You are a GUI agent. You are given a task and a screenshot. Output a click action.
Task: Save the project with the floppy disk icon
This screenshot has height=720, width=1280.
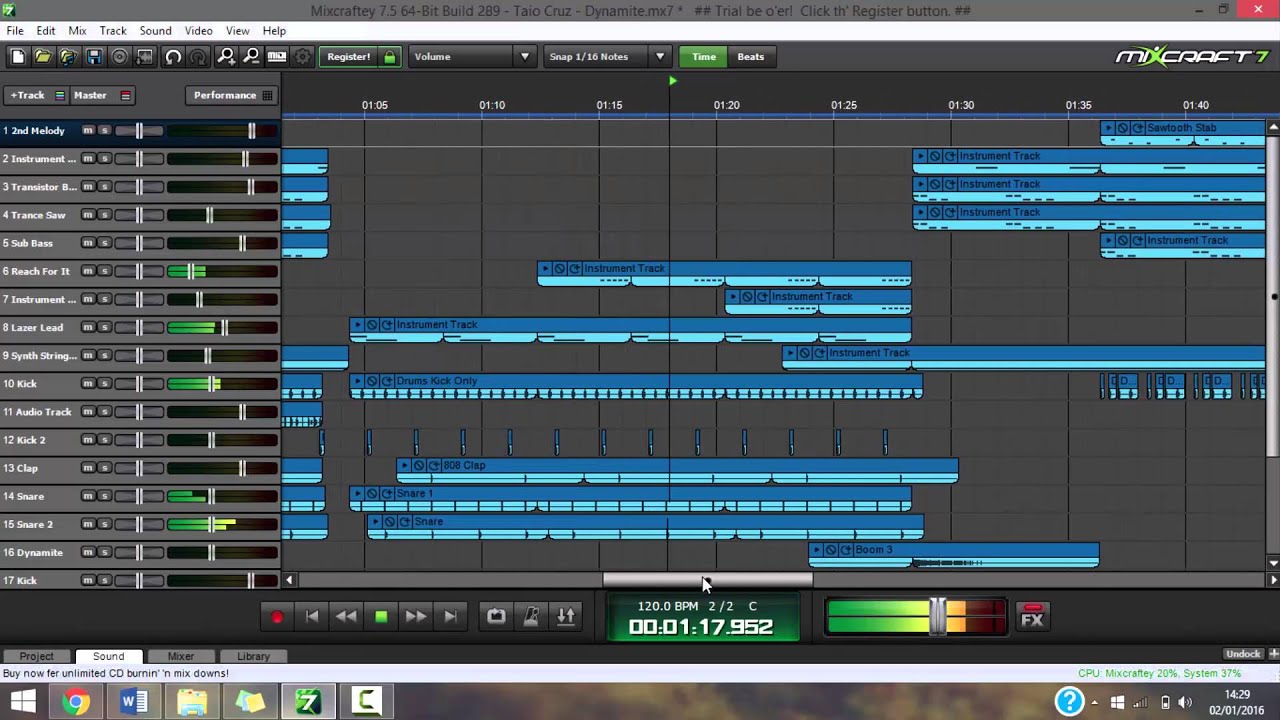(94, 57)
